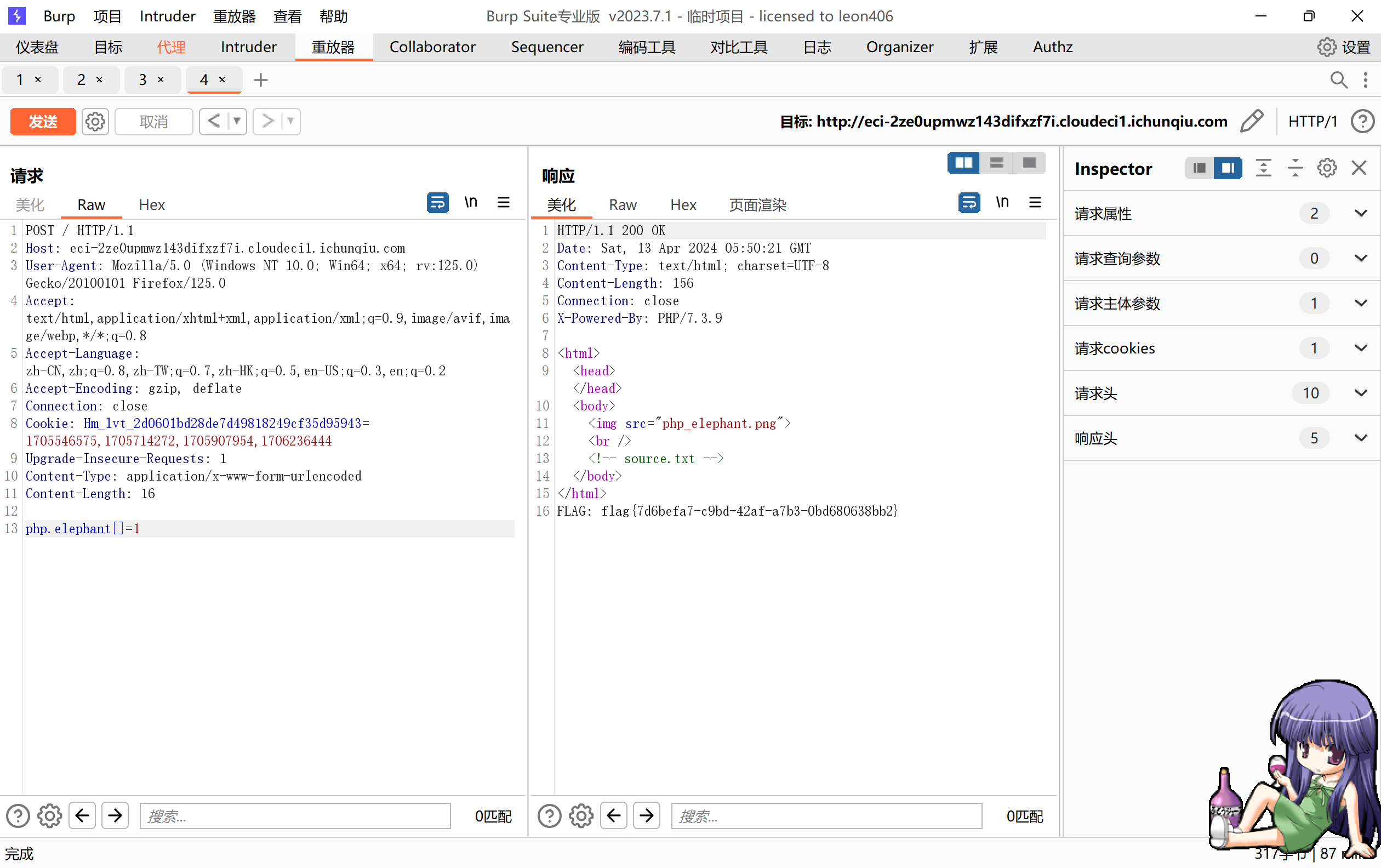Click the search magnifier in the Repeater tab bar
Viewport: 1381px width, 868px height.
pos(1339,79)
